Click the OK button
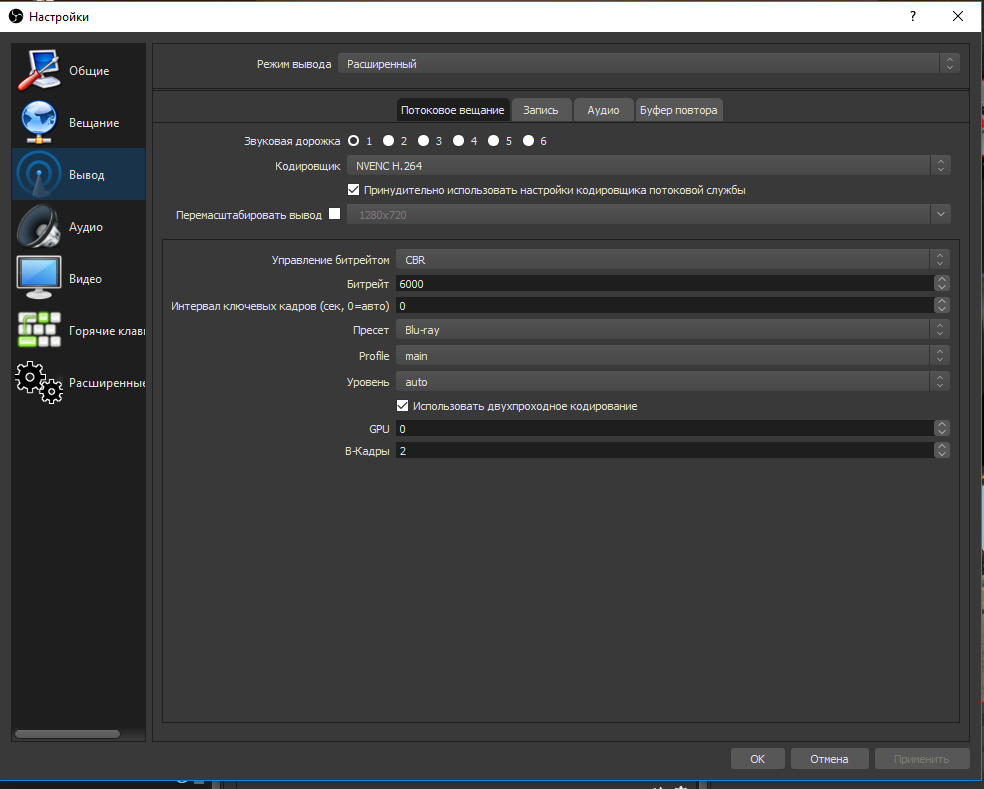The image size is (984, 789). click(757, 759)
